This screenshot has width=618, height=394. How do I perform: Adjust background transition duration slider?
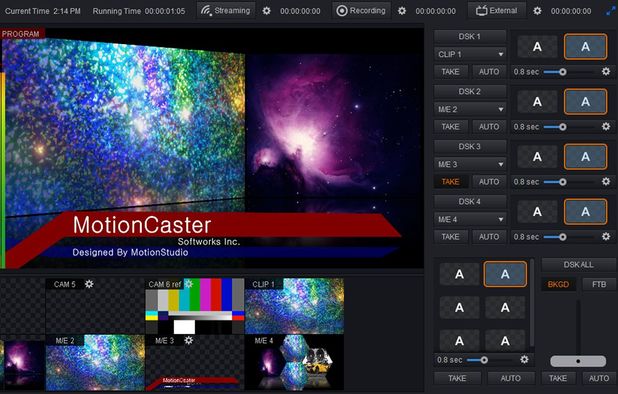pos(491,360)
